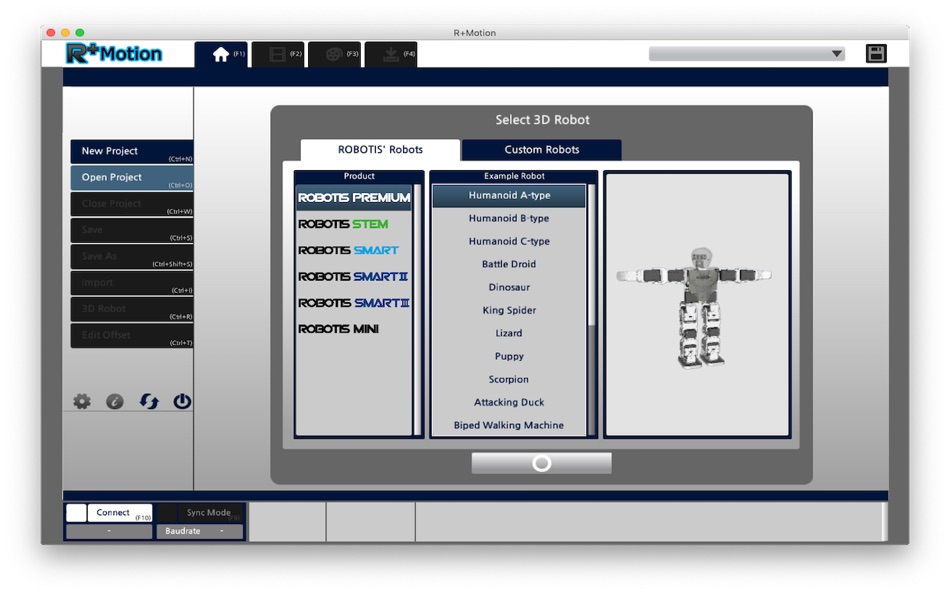950x594 pixels.
Task: Click the Edit Offset entry
Action: pos(132,336)
